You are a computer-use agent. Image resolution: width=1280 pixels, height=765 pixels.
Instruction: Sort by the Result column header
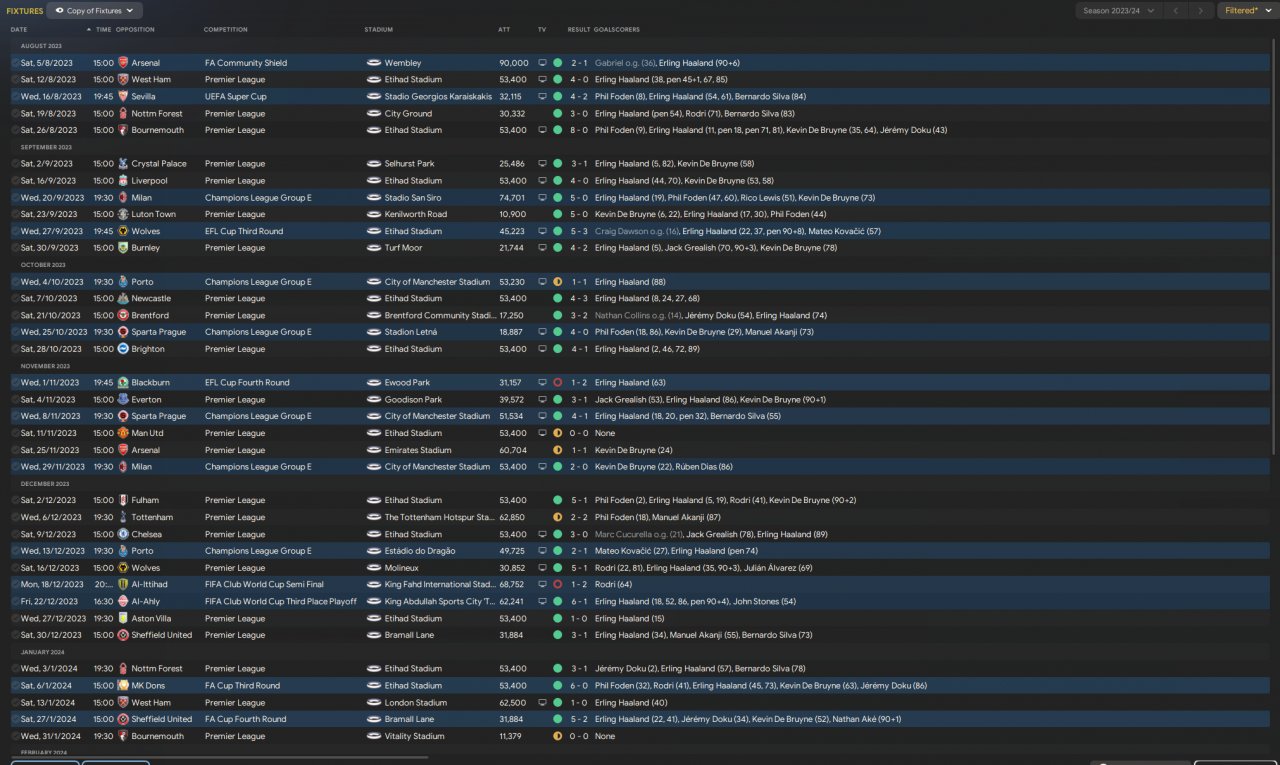(x=578, y=30)
